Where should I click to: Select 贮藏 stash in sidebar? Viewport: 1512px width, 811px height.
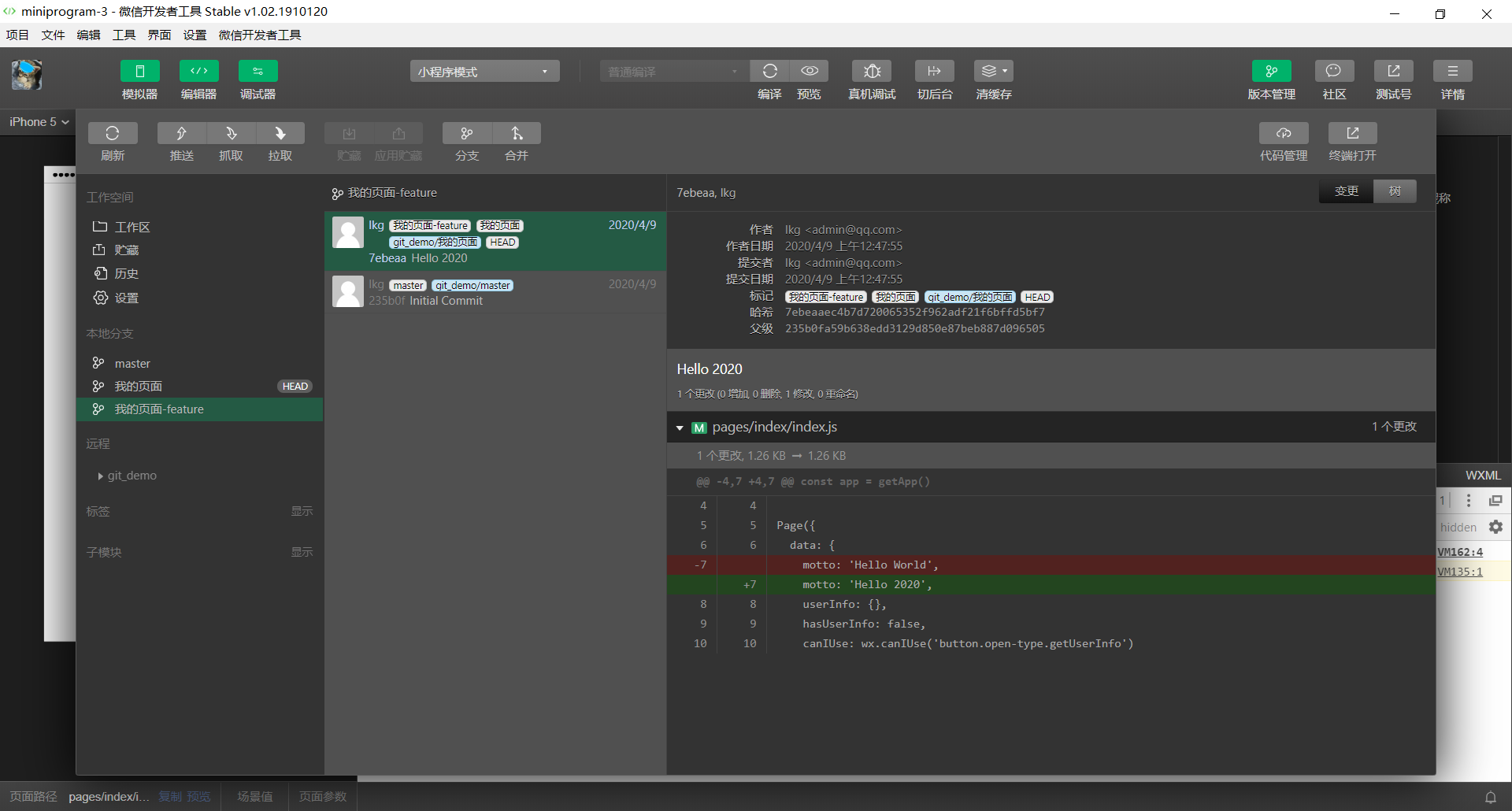coord(200,250)
